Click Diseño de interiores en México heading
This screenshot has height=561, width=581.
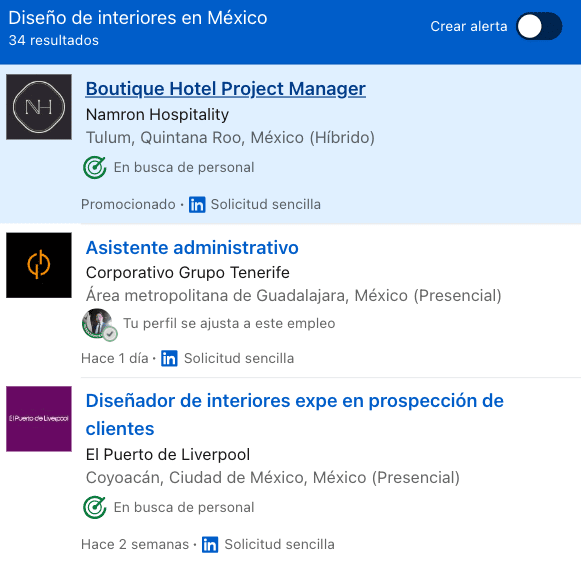click(138, 18)
